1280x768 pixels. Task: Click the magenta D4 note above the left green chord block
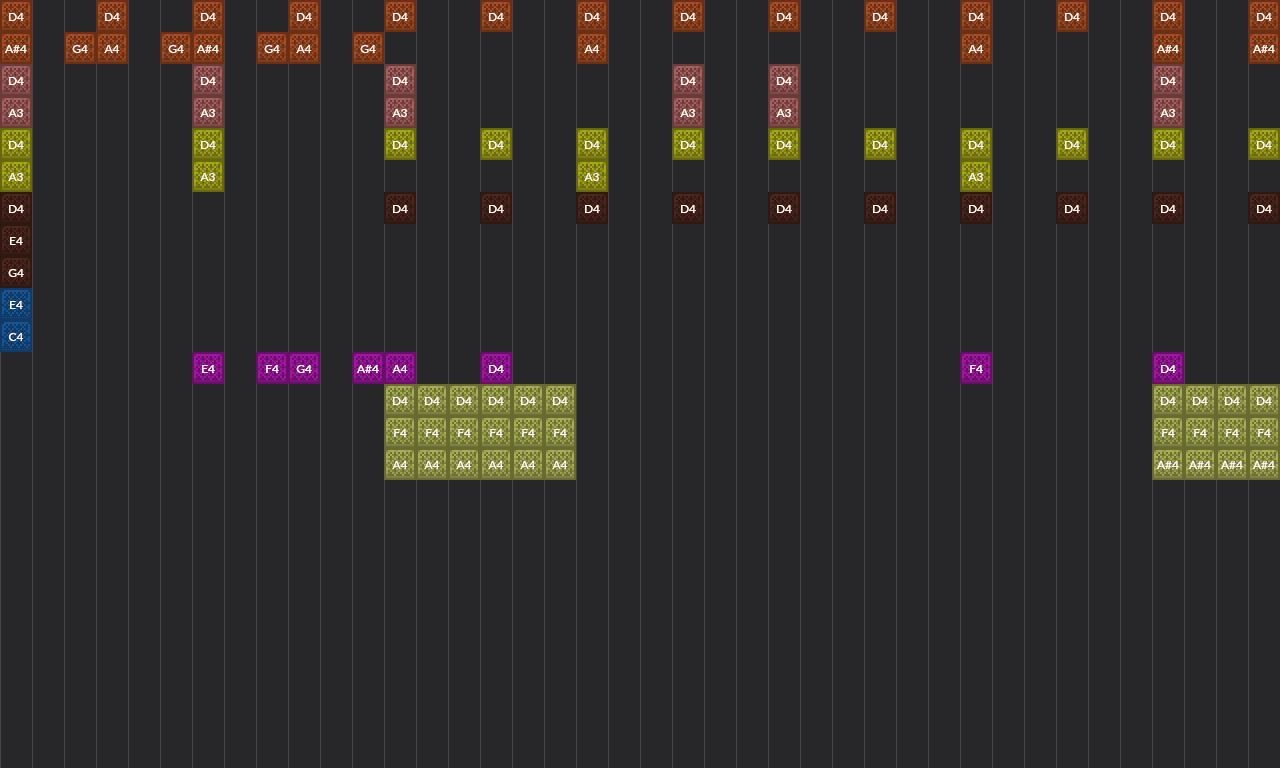(x=496, y=368)
